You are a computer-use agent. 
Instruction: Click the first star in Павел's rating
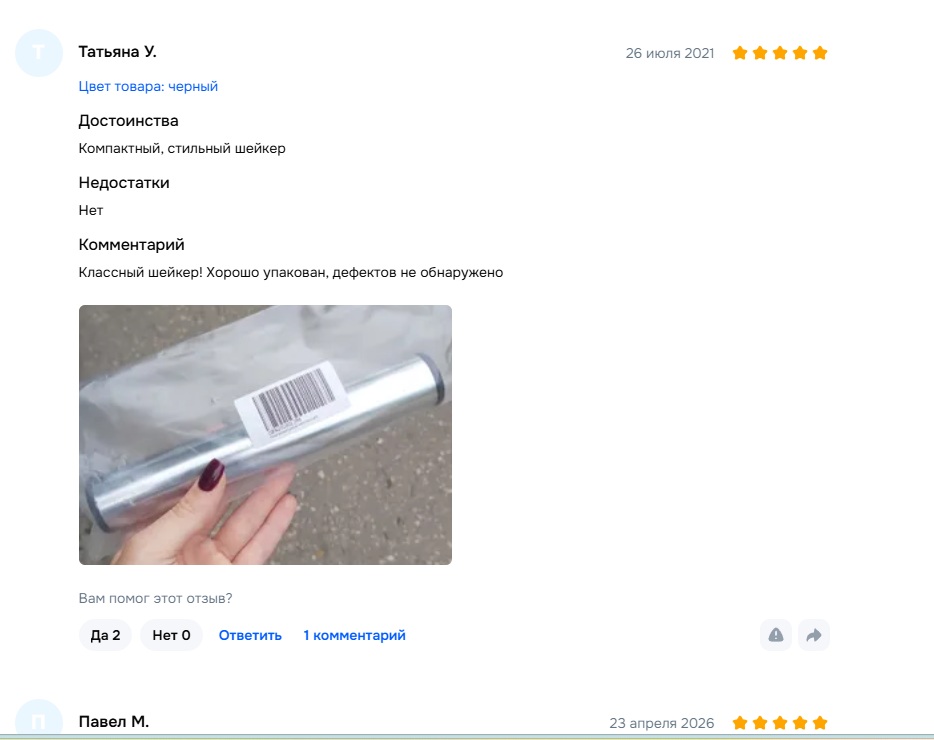point(740,723)
